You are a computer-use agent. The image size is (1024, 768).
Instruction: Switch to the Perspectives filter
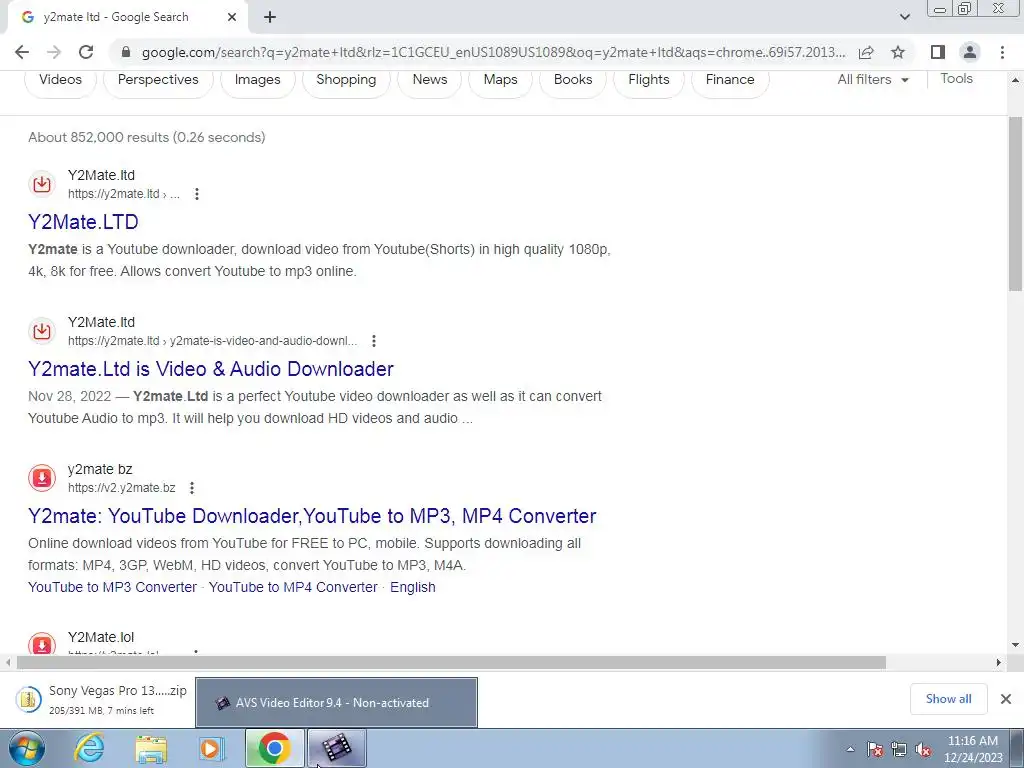[158, 80]
